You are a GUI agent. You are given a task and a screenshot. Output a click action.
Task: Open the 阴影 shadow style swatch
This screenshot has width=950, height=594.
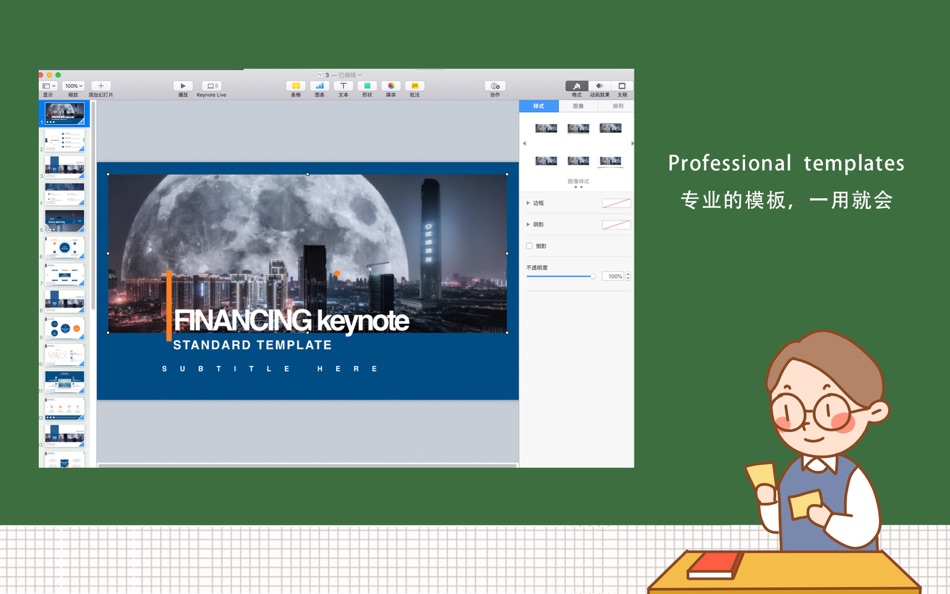point(616,225)
